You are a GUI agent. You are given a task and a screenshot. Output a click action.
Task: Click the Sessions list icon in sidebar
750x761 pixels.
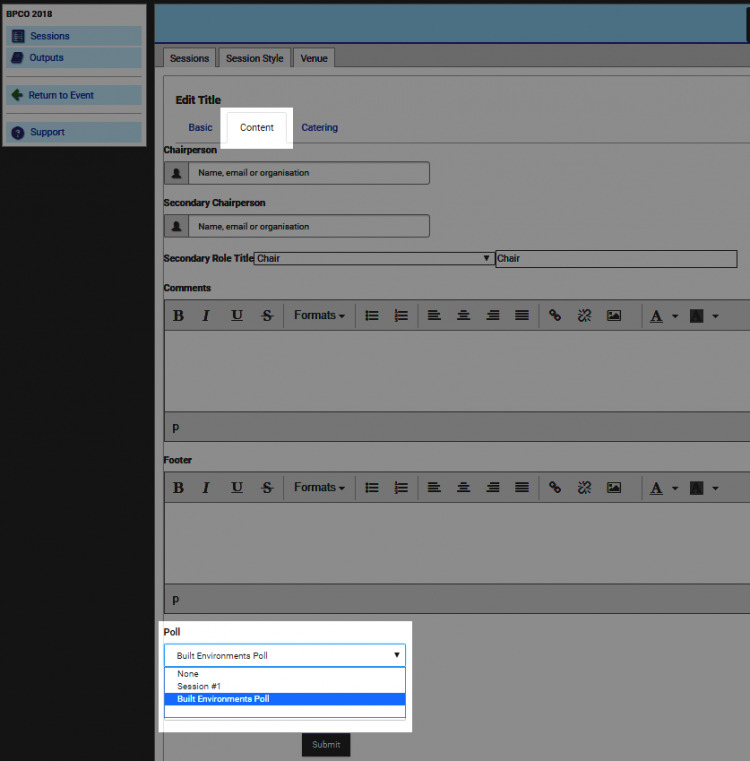18,36
